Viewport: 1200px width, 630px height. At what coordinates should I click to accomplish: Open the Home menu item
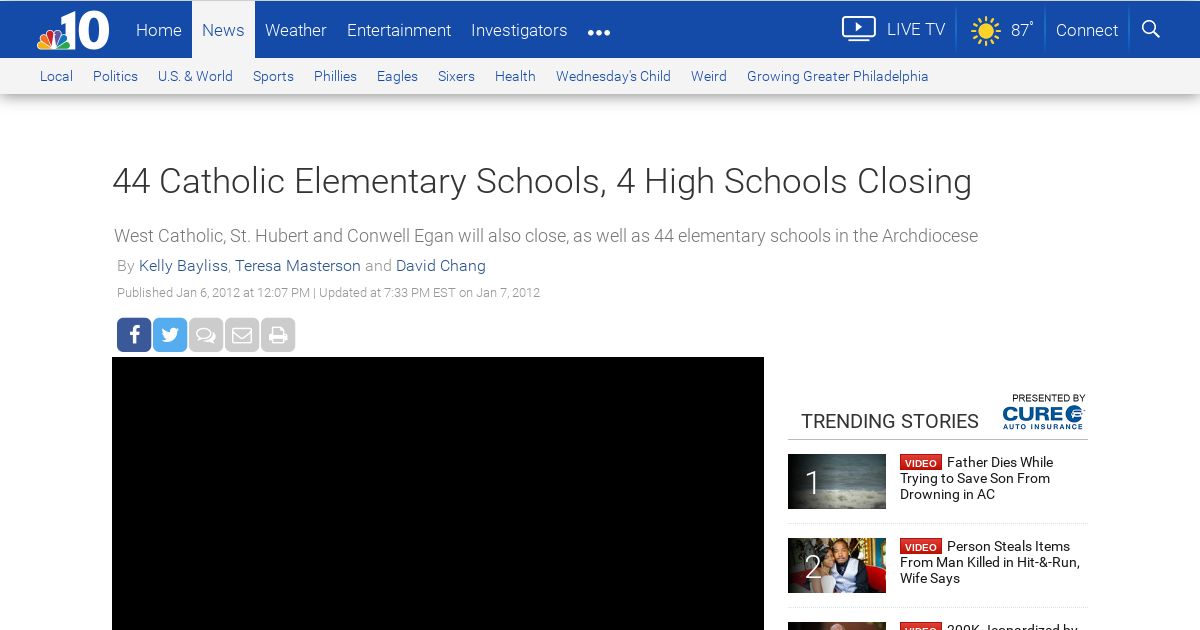coord(159,30)
